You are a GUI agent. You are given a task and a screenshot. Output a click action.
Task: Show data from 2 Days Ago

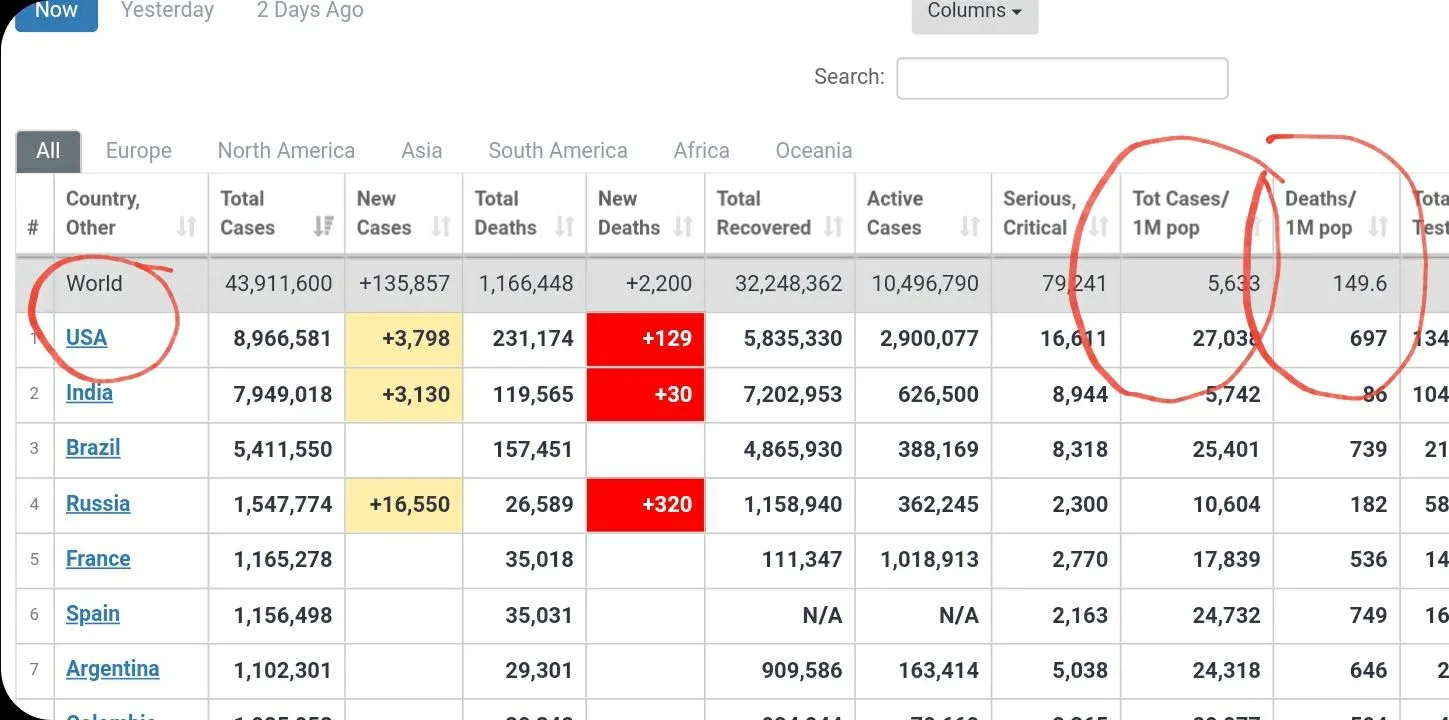point(310,12)
